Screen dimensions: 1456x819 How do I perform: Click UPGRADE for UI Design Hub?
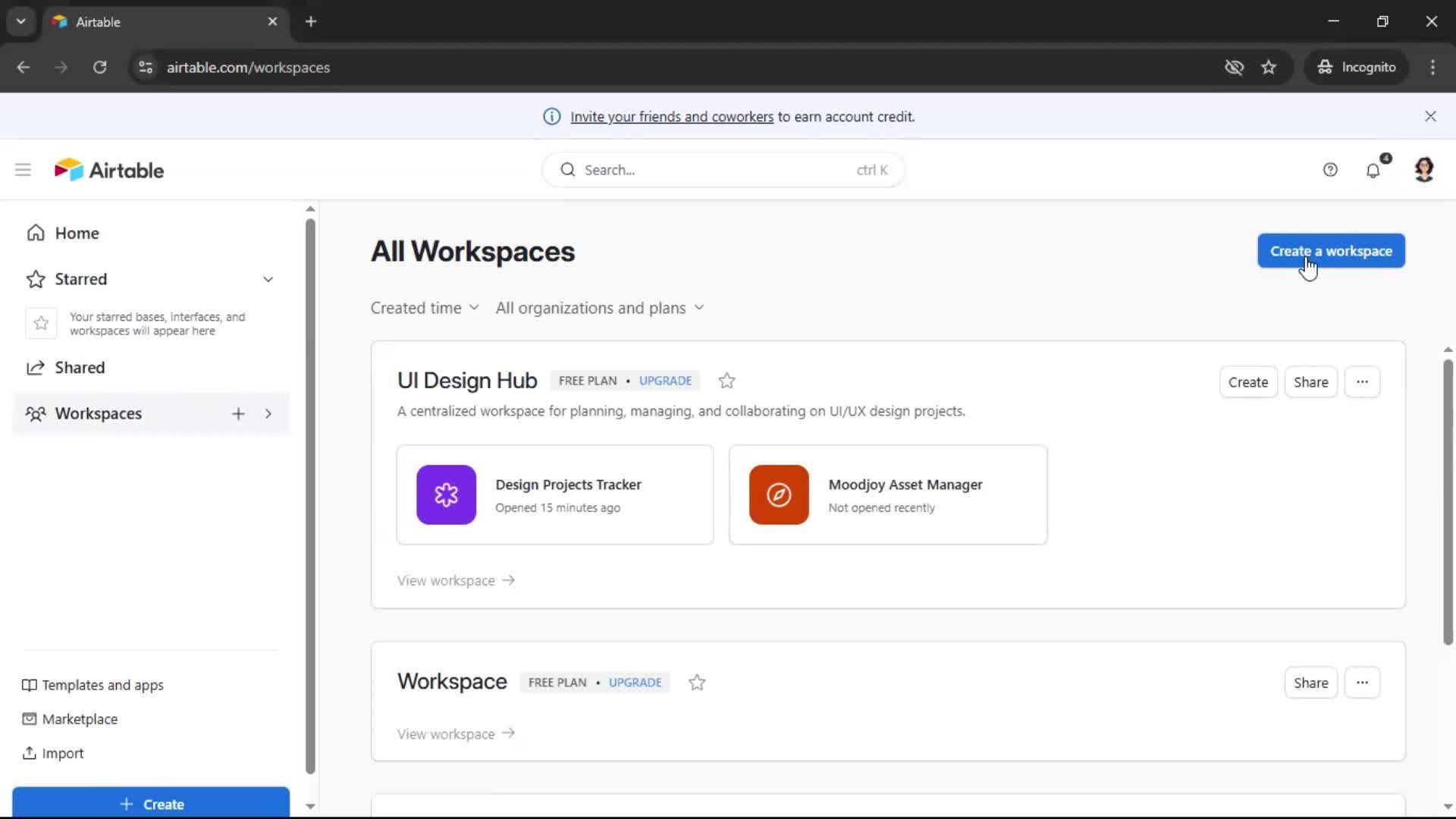[x=665, y=381]
